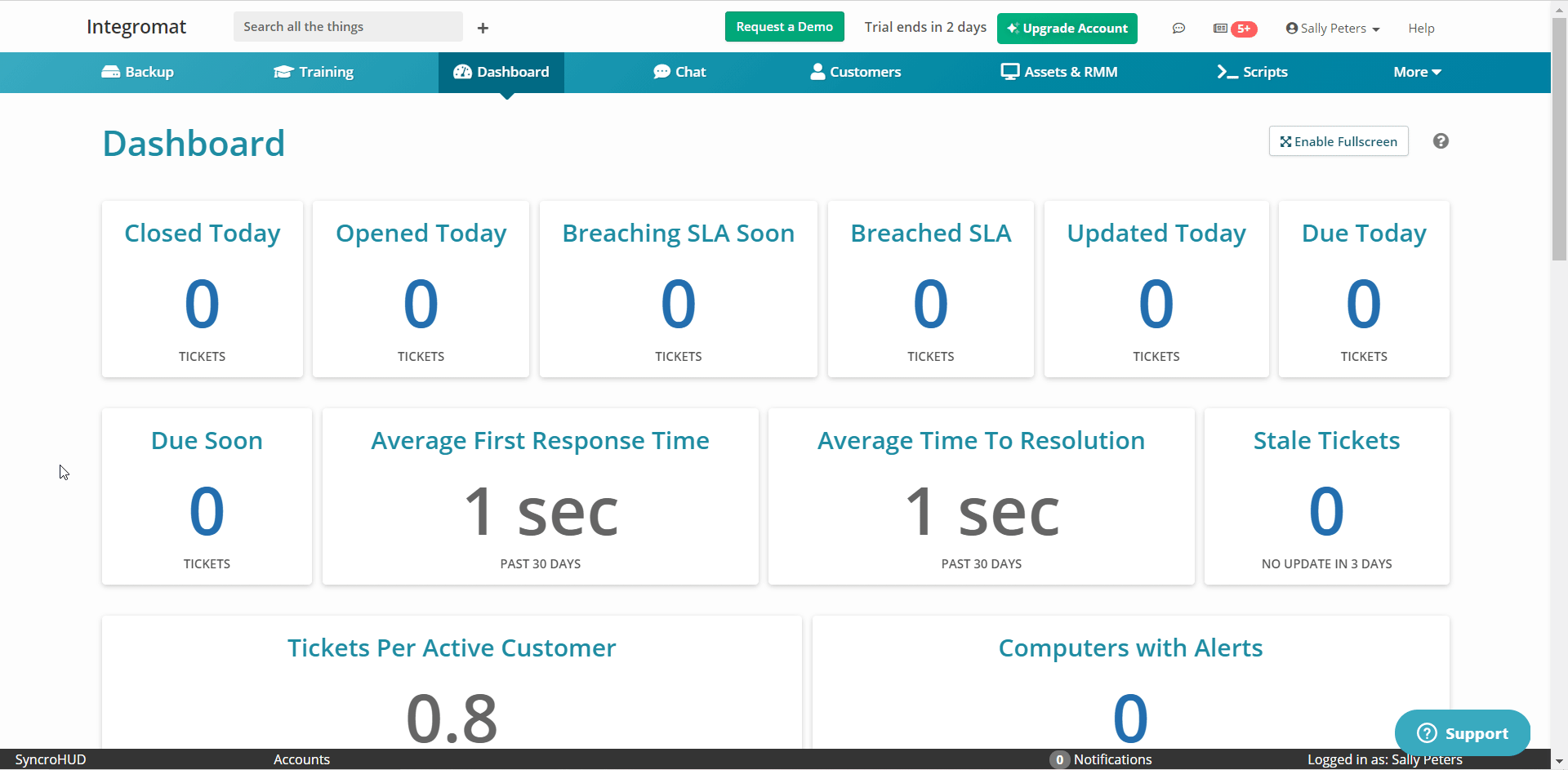Click the plus quick-add icon

pos(483,28)
